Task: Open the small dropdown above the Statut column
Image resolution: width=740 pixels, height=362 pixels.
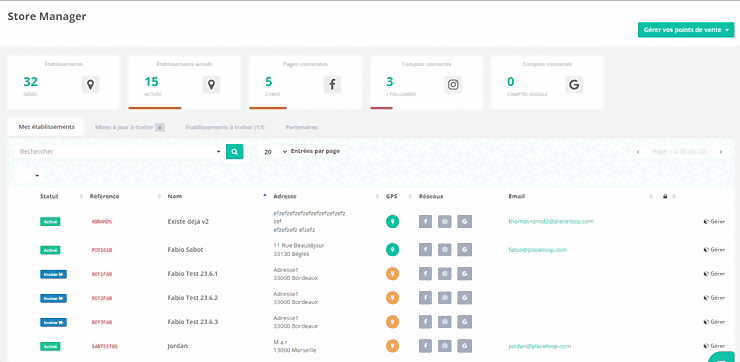Action: 29,176
